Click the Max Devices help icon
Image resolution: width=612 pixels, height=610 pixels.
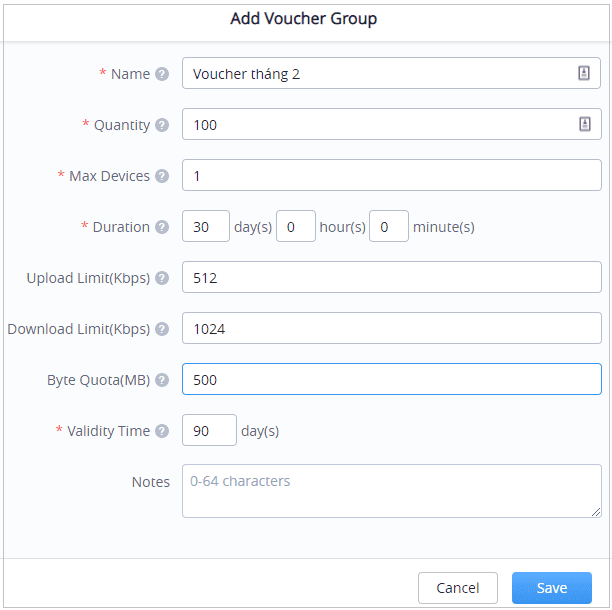pos(163,176)
